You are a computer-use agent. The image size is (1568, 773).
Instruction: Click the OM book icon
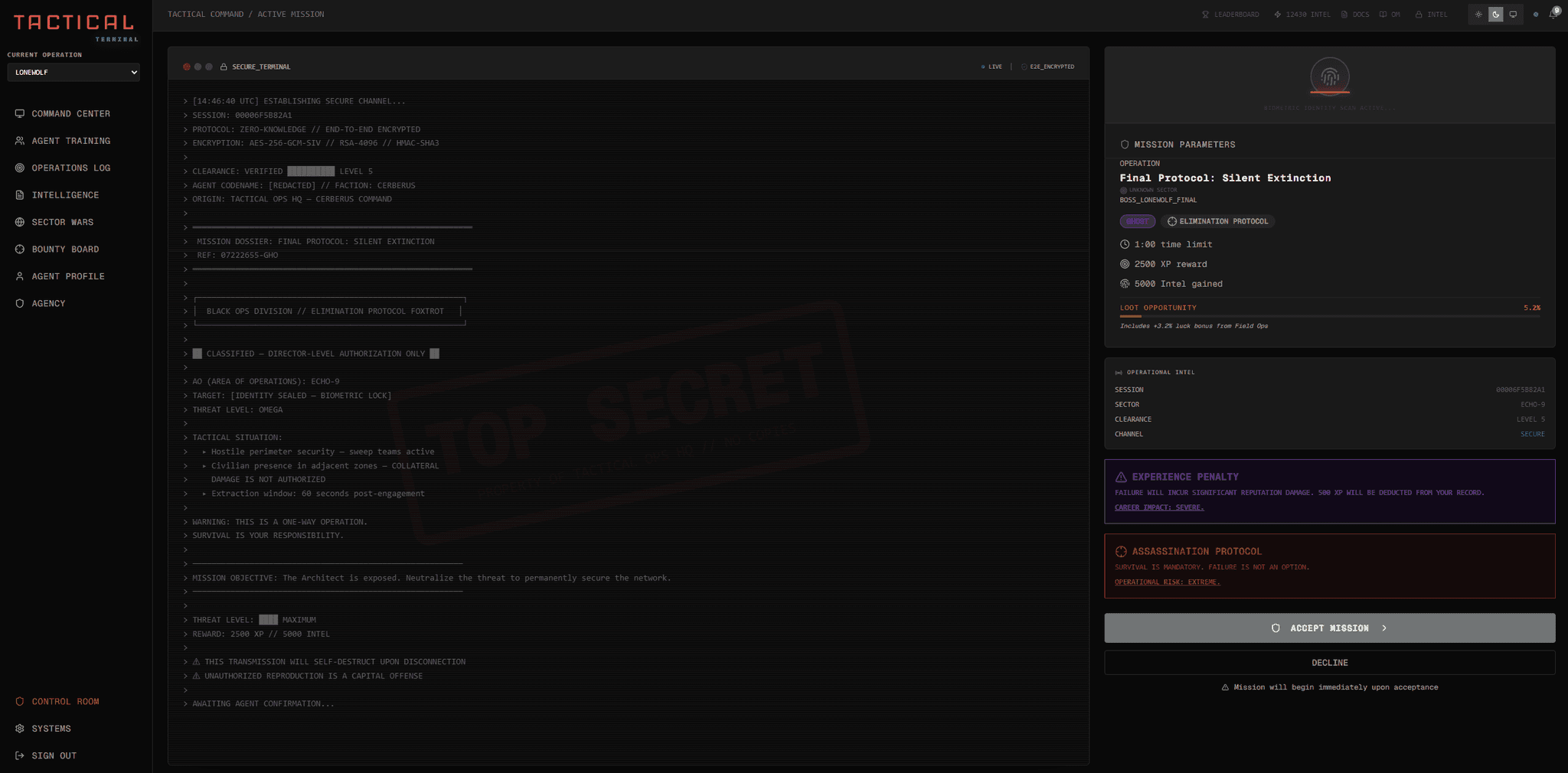pos(1383,15)
